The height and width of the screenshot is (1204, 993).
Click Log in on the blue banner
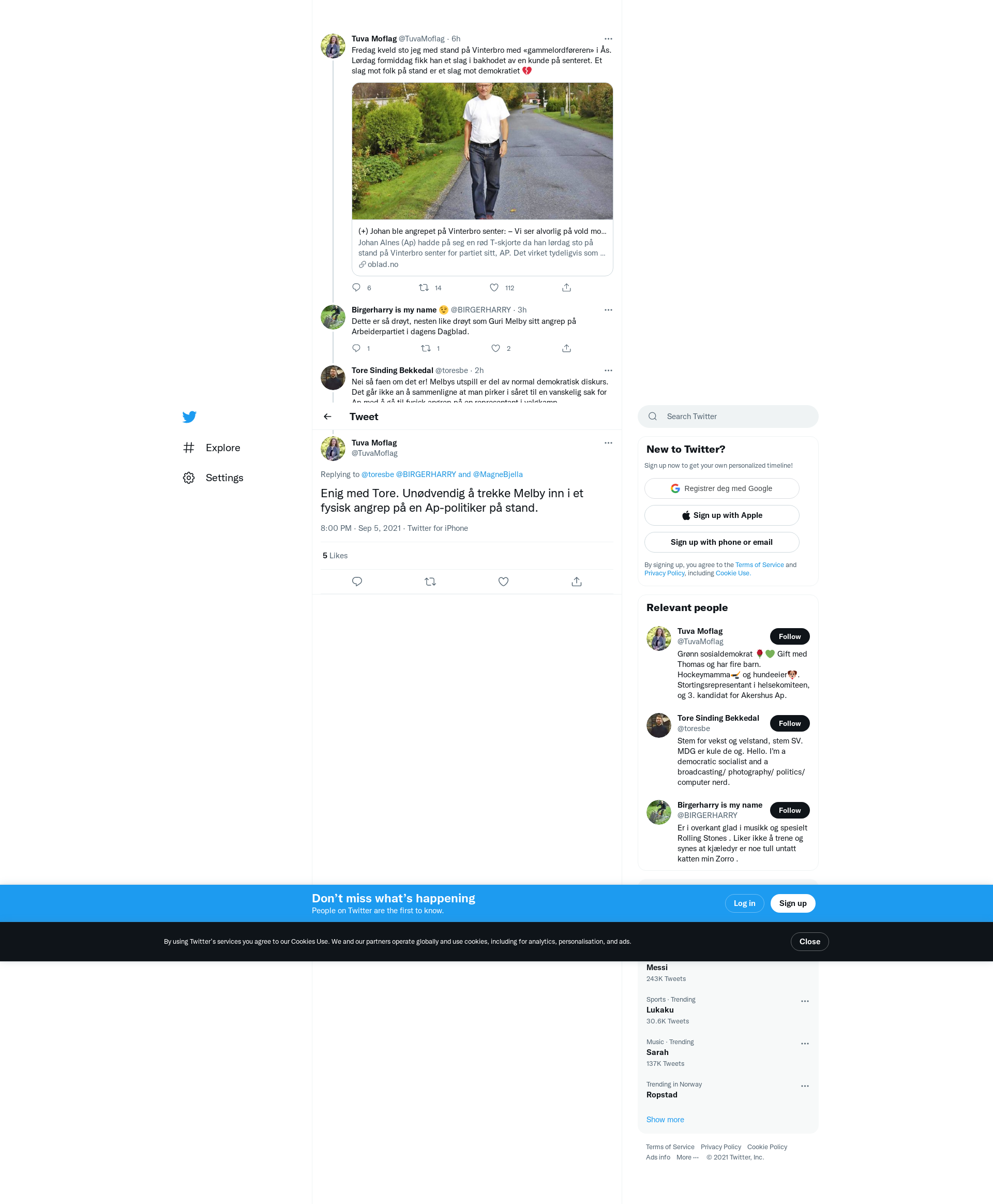pos(744,903)
